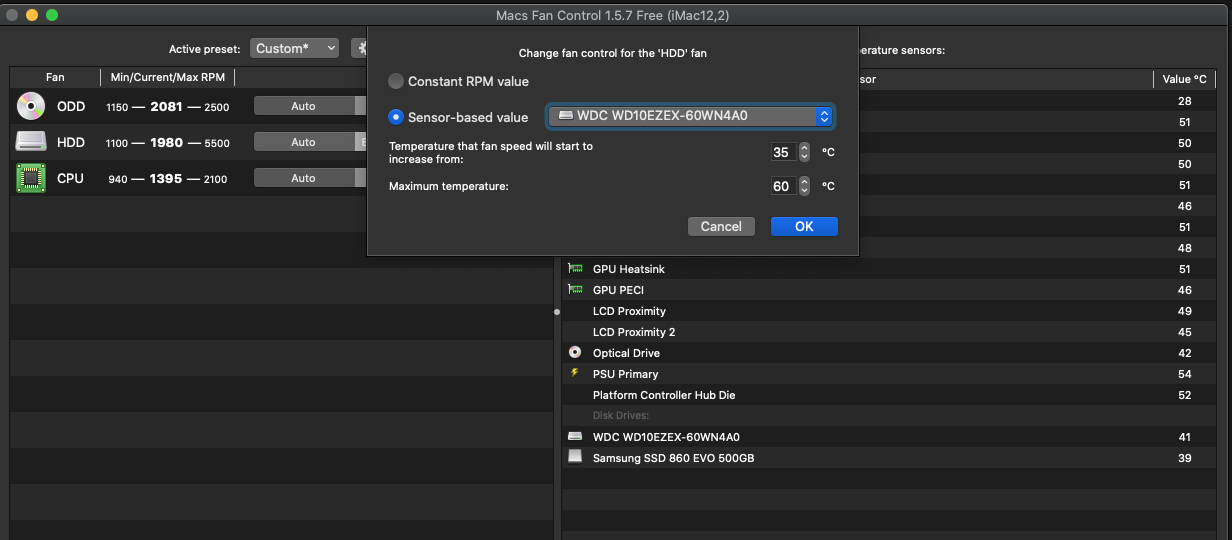Open the Active preset Custom dropdown
Image resolution: width=1232 pixels, height=540 pixels.
(x=295, y=48)
